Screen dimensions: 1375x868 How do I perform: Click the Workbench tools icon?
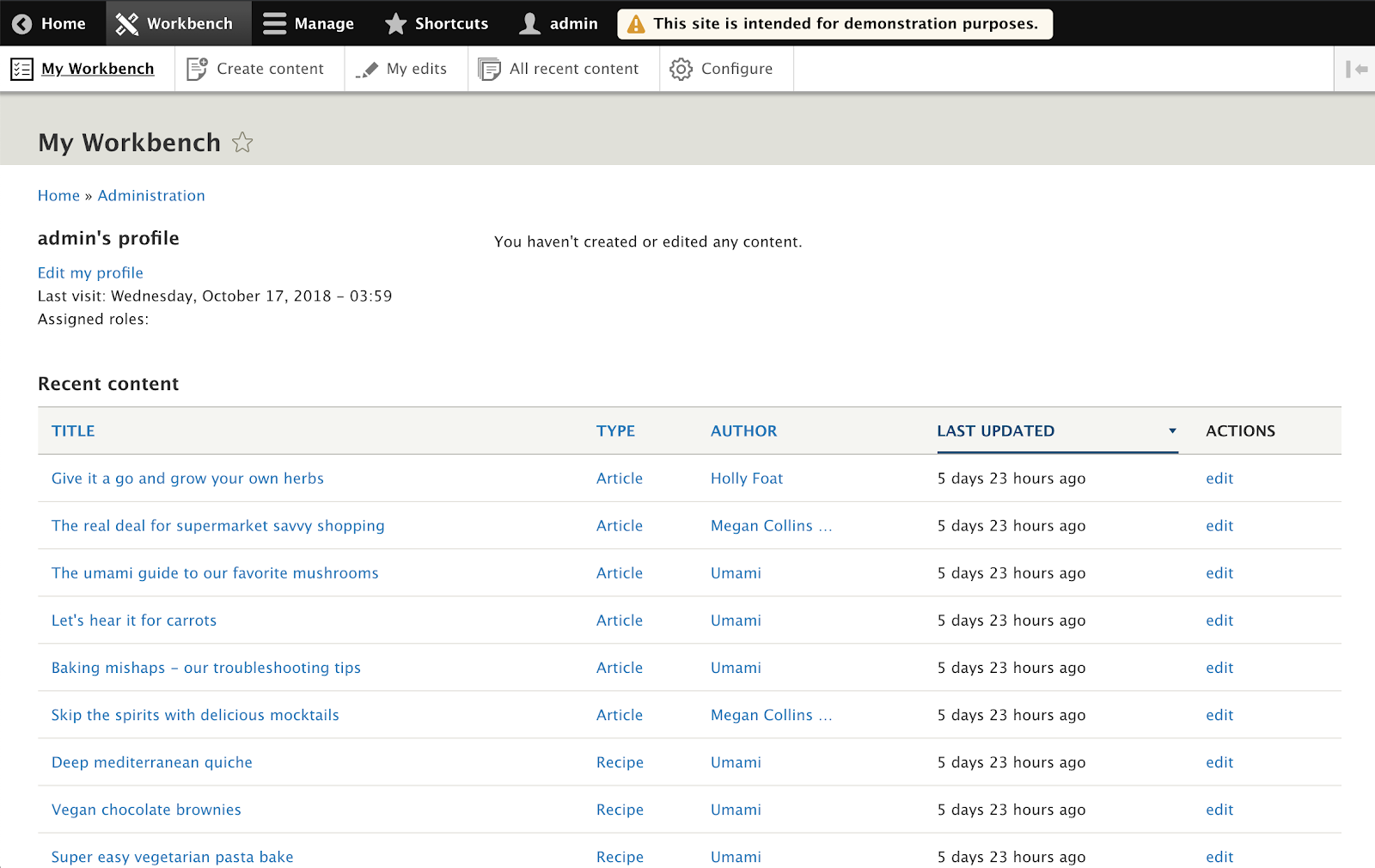tap(127, 24)
